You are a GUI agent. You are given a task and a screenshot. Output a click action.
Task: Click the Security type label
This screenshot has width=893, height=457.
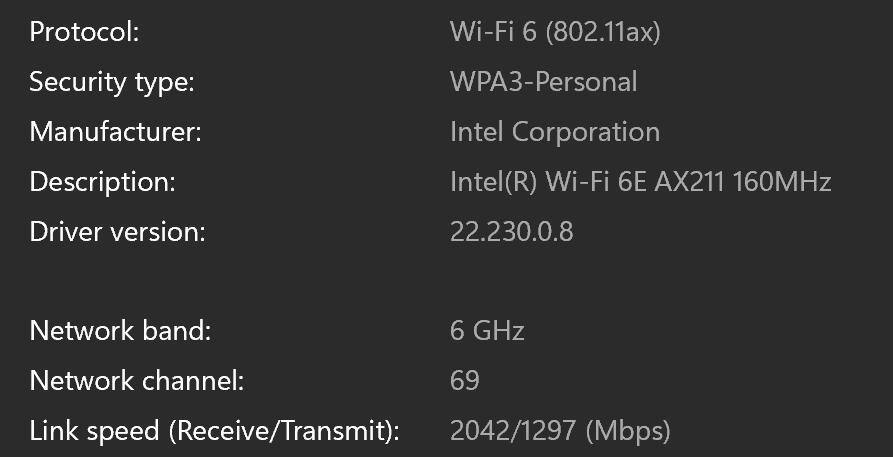tap(111, 82)
